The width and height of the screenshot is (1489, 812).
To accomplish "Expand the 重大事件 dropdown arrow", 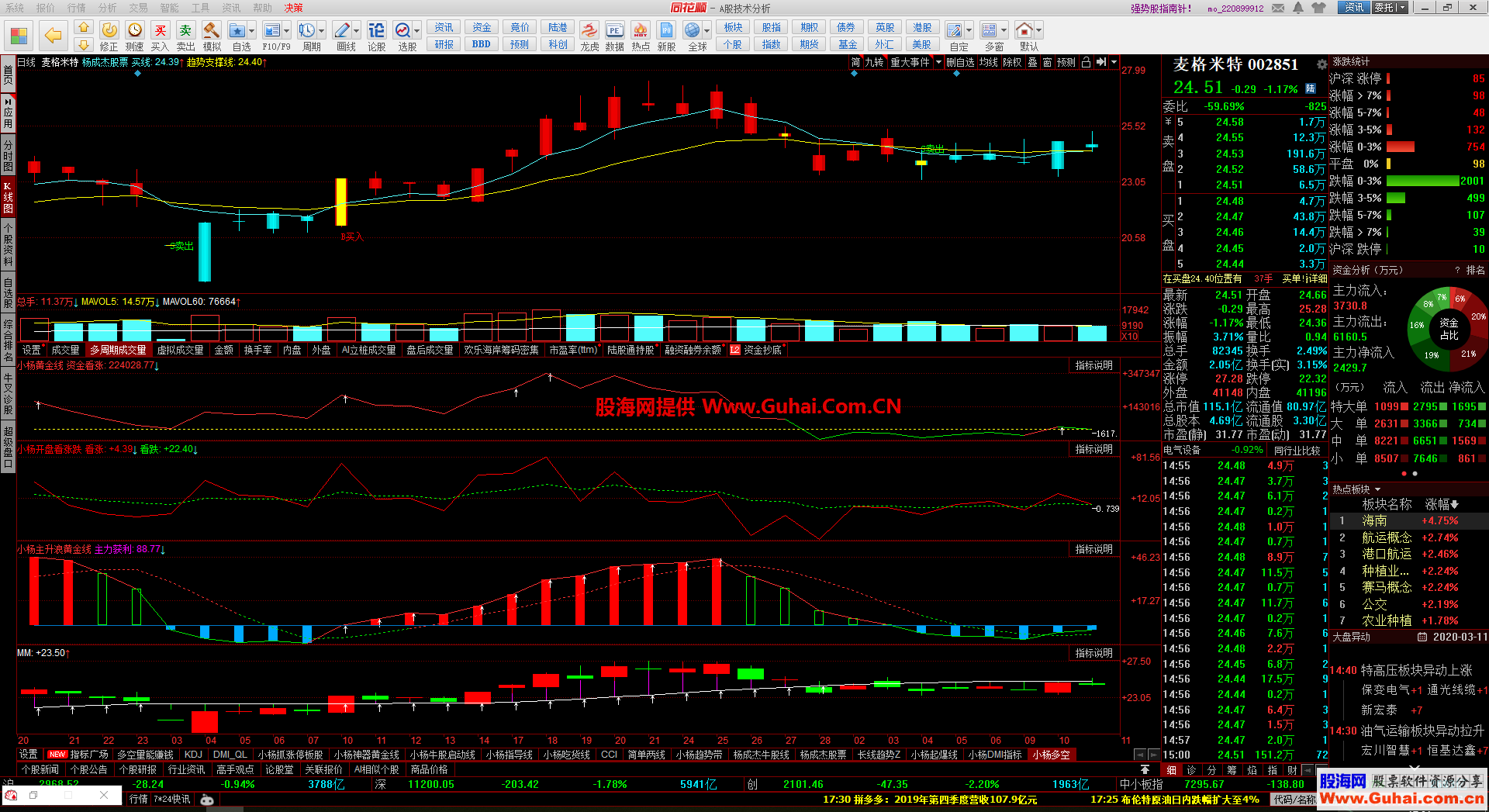I will (938, 62).
